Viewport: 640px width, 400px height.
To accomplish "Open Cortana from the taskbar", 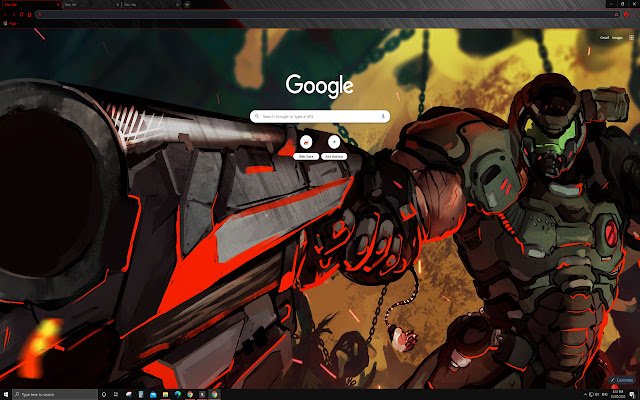I will coord(104,394).
